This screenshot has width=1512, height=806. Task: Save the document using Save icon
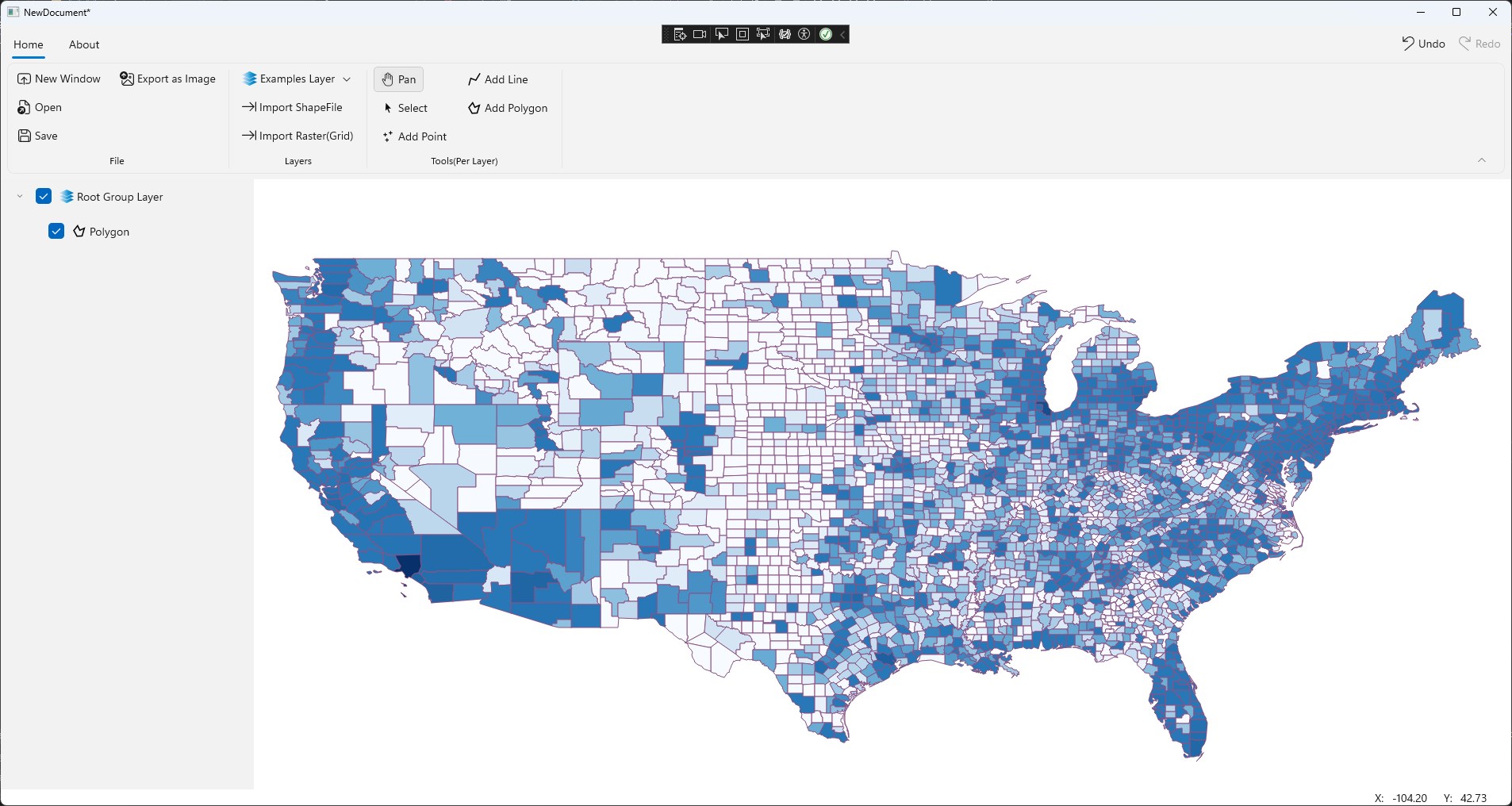tap(25, 136)
